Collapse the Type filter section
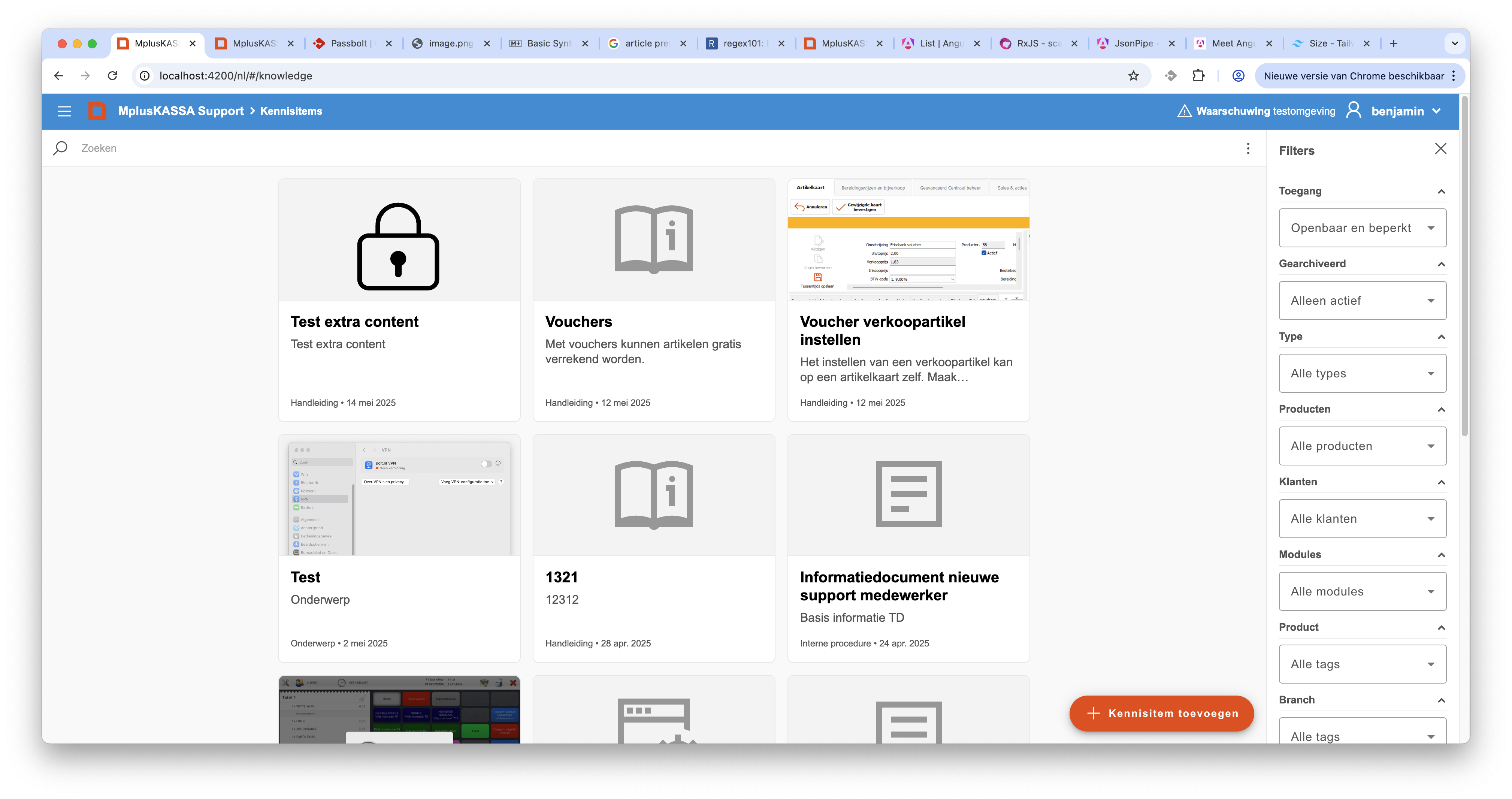Viewport: 1512px width, 799px height. (x=1441, y=337)
